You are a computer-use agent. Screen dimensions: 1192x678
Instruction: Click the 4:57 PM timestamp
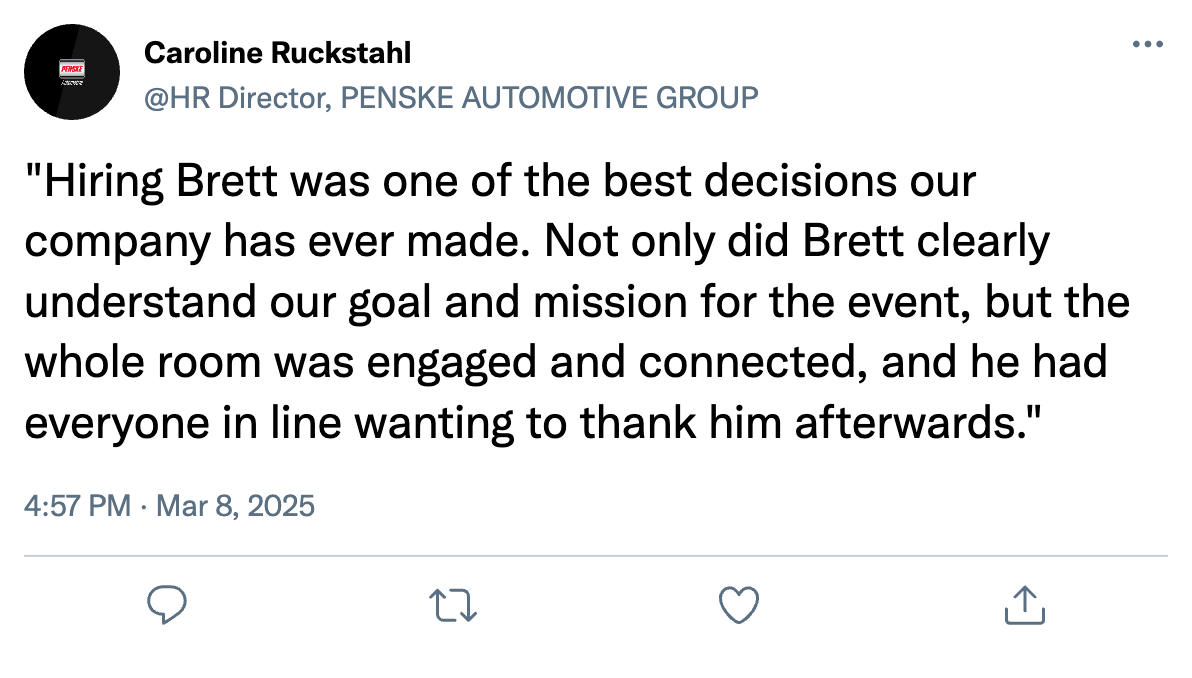76,506
